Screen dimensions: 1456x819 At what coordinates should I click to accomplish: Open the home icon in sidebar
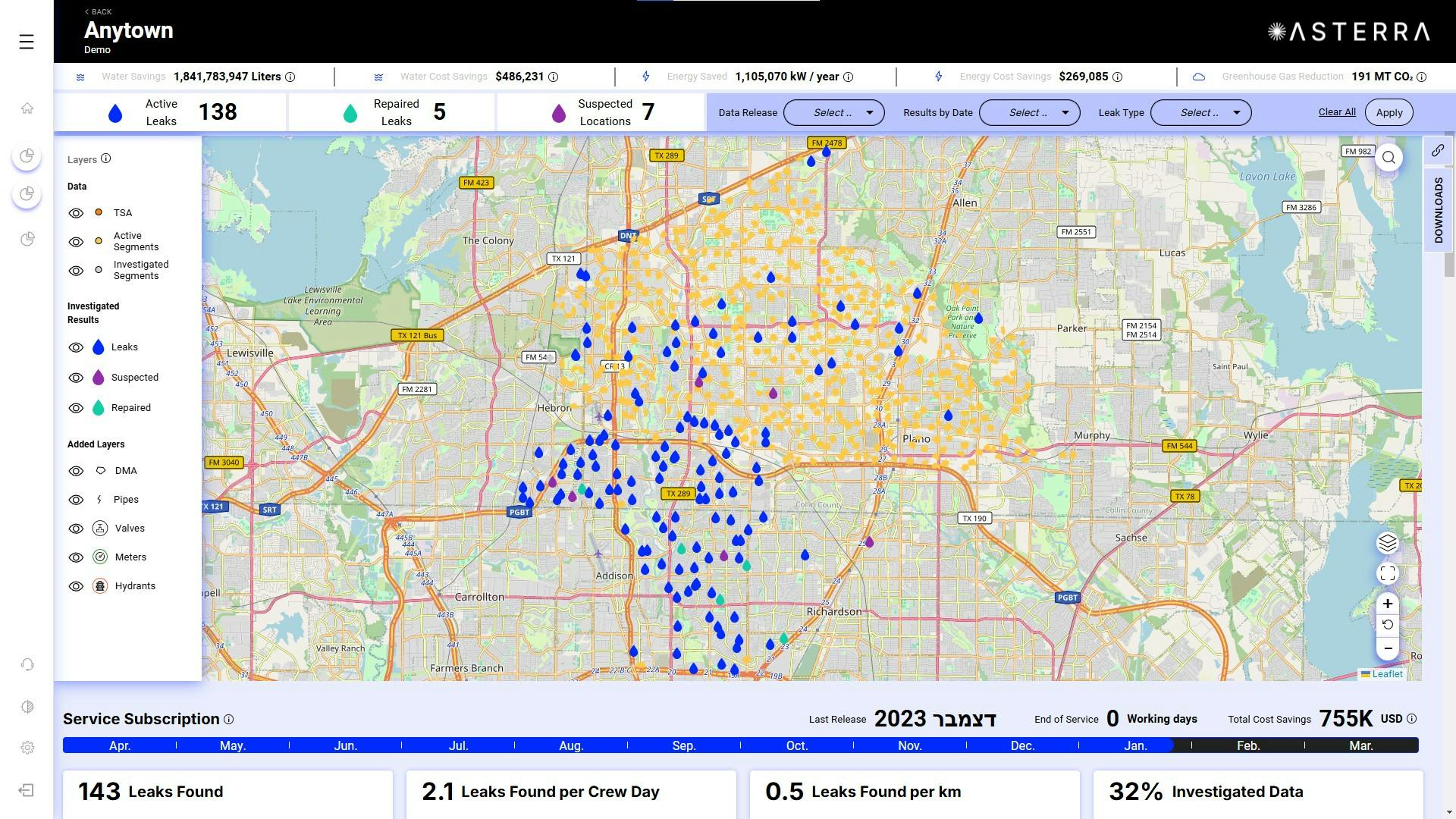27,108
